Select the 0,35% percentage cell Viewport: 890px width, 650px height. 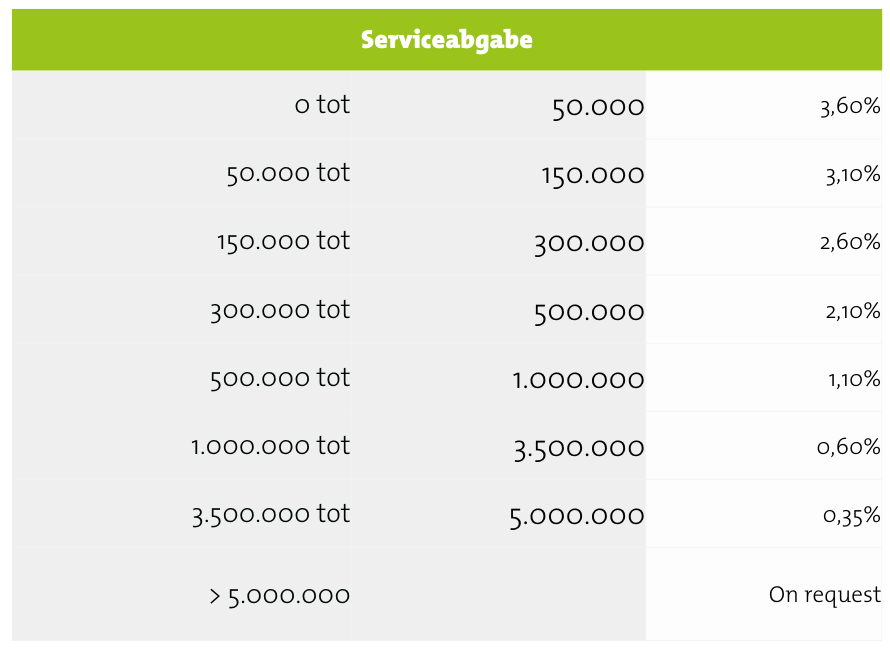pyautogui.click(x=763, y=514)
